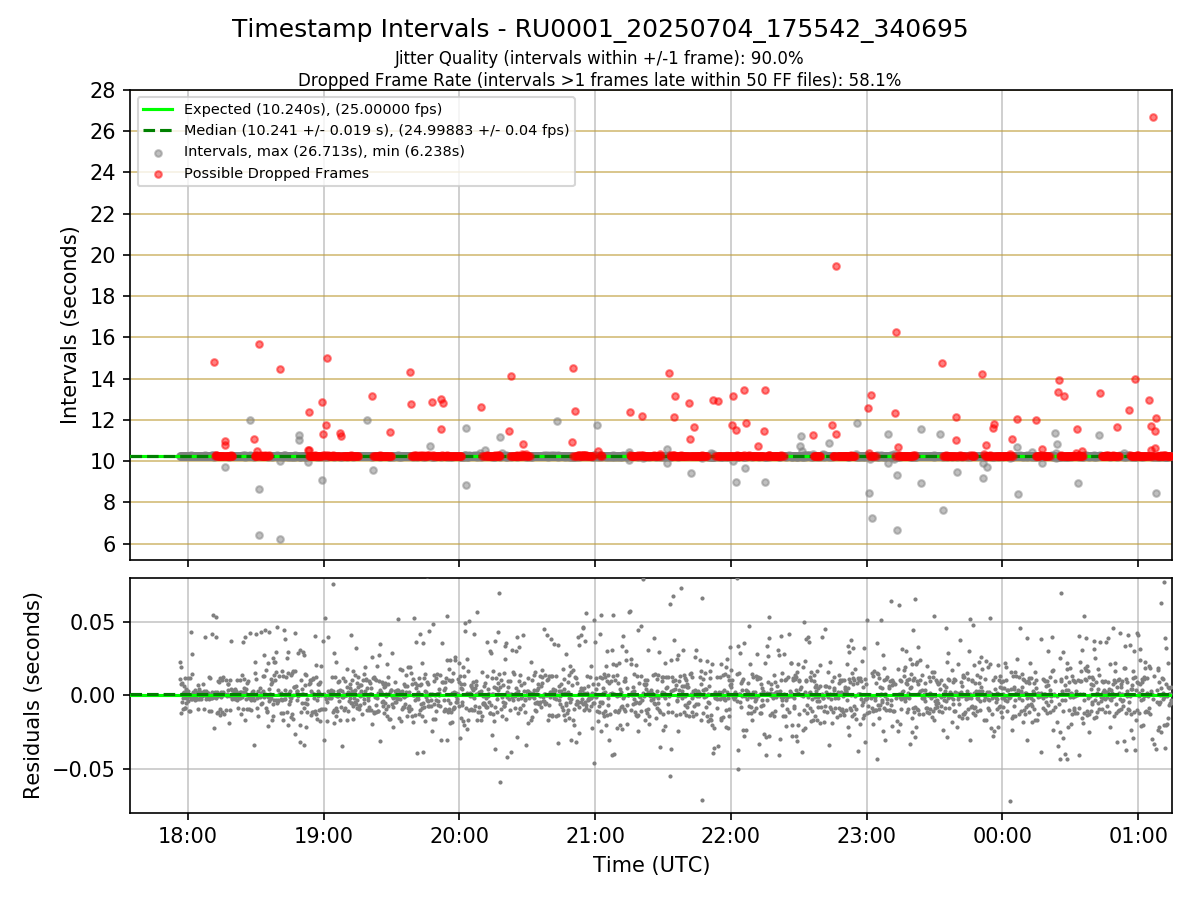The image size is (1200, 900).
Task: Select the highest red outlier point near 26.7 seconds
Action: [1153, 117]
